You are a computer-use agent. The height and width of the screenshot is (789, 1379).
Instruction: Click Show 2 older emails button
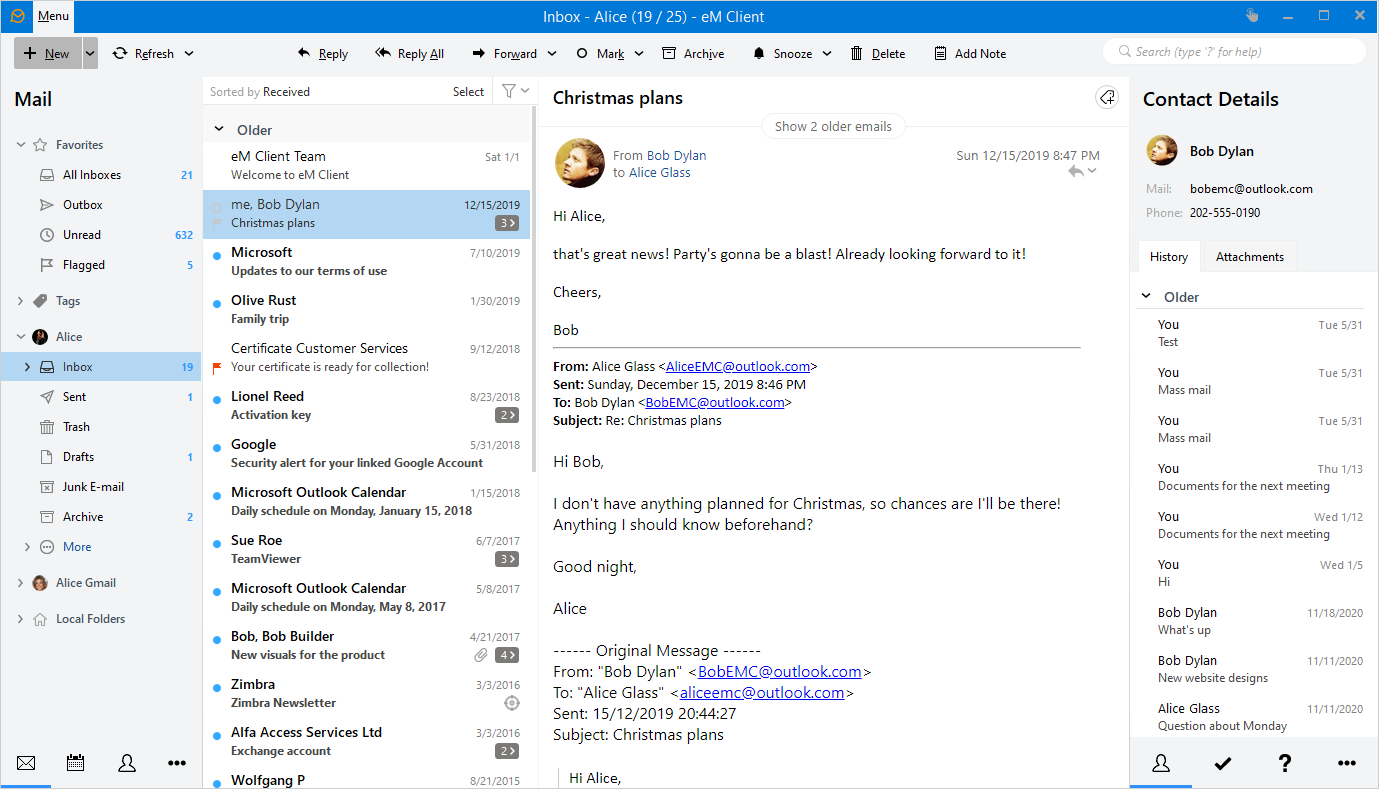click(833, 126)
